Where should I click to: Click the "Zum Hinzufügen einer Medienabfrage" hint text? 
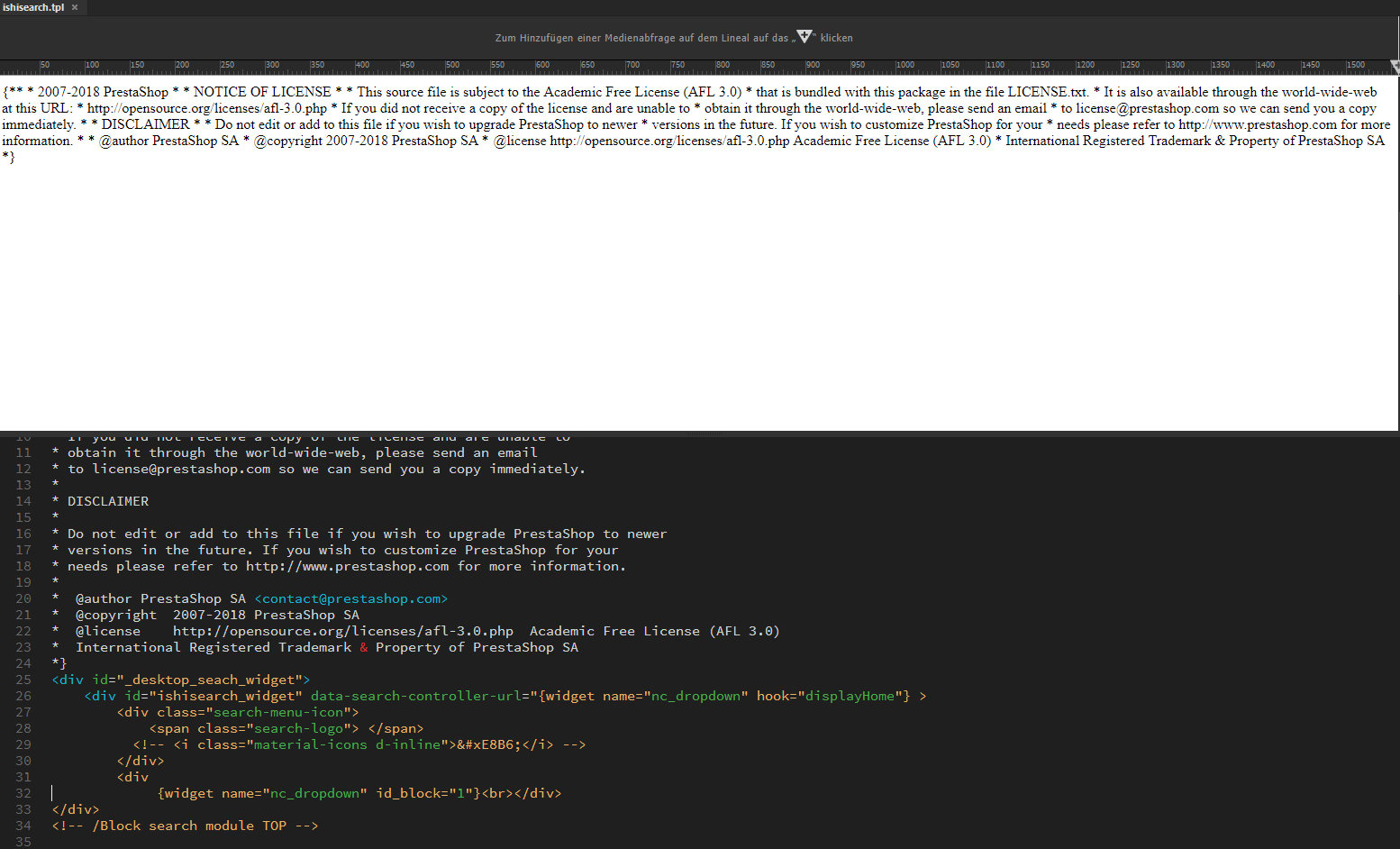(x=674, y=38)
